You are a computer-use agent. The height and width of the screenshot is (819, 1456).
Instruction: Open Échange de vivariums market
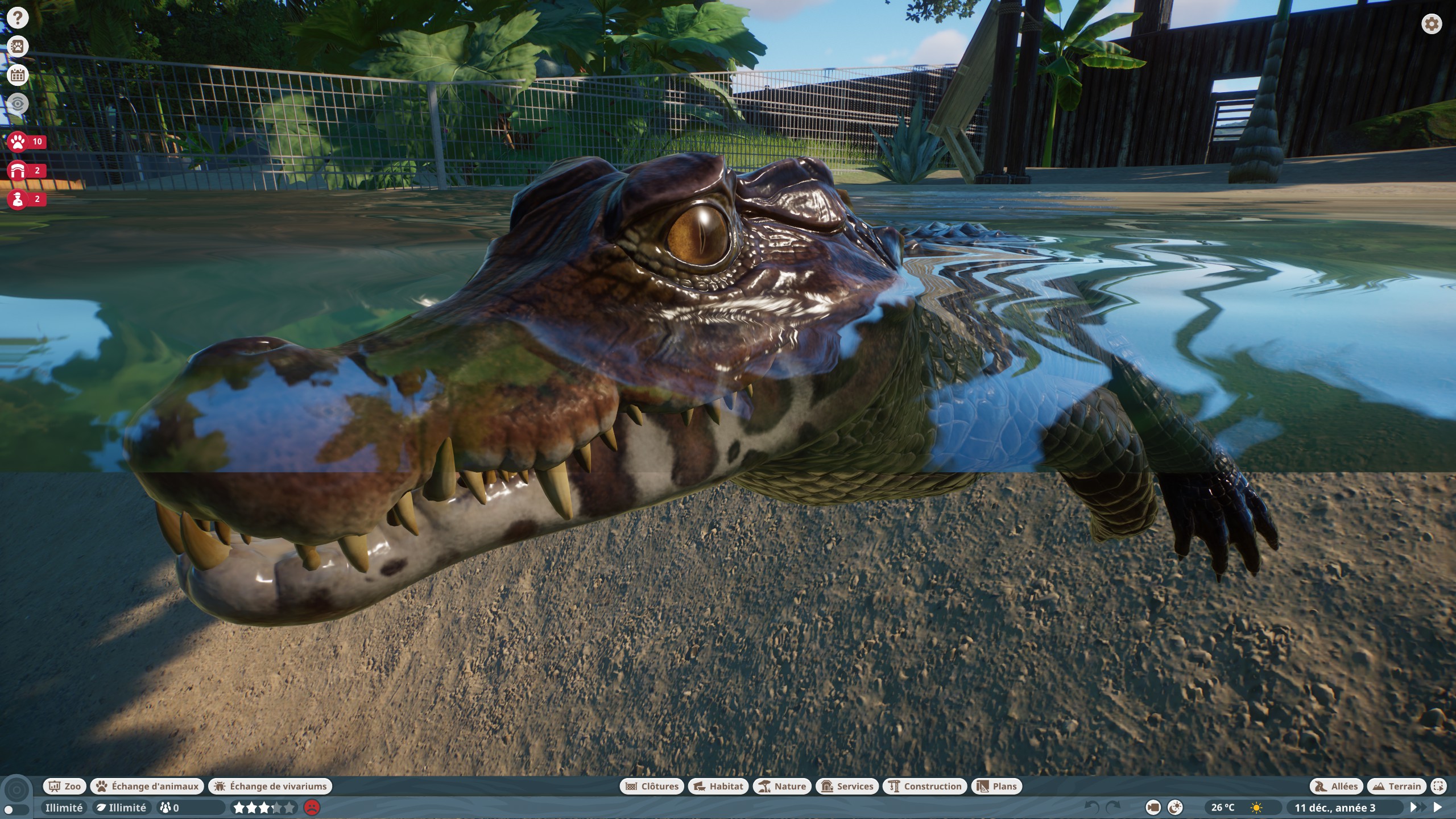pos(270,786)
